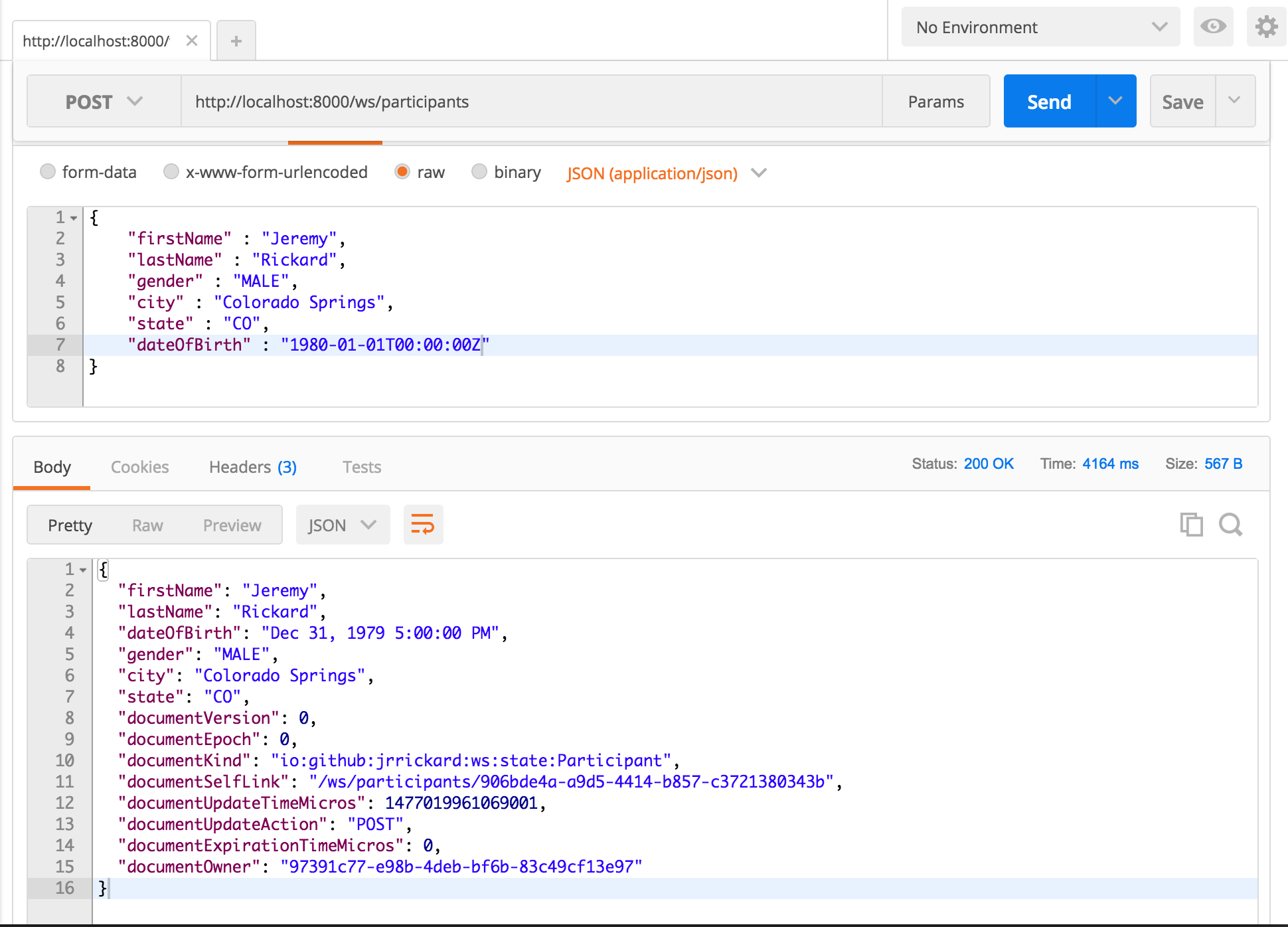The image size is (1288, 927).
Task: Click the Params button
Action: point(936,101)
